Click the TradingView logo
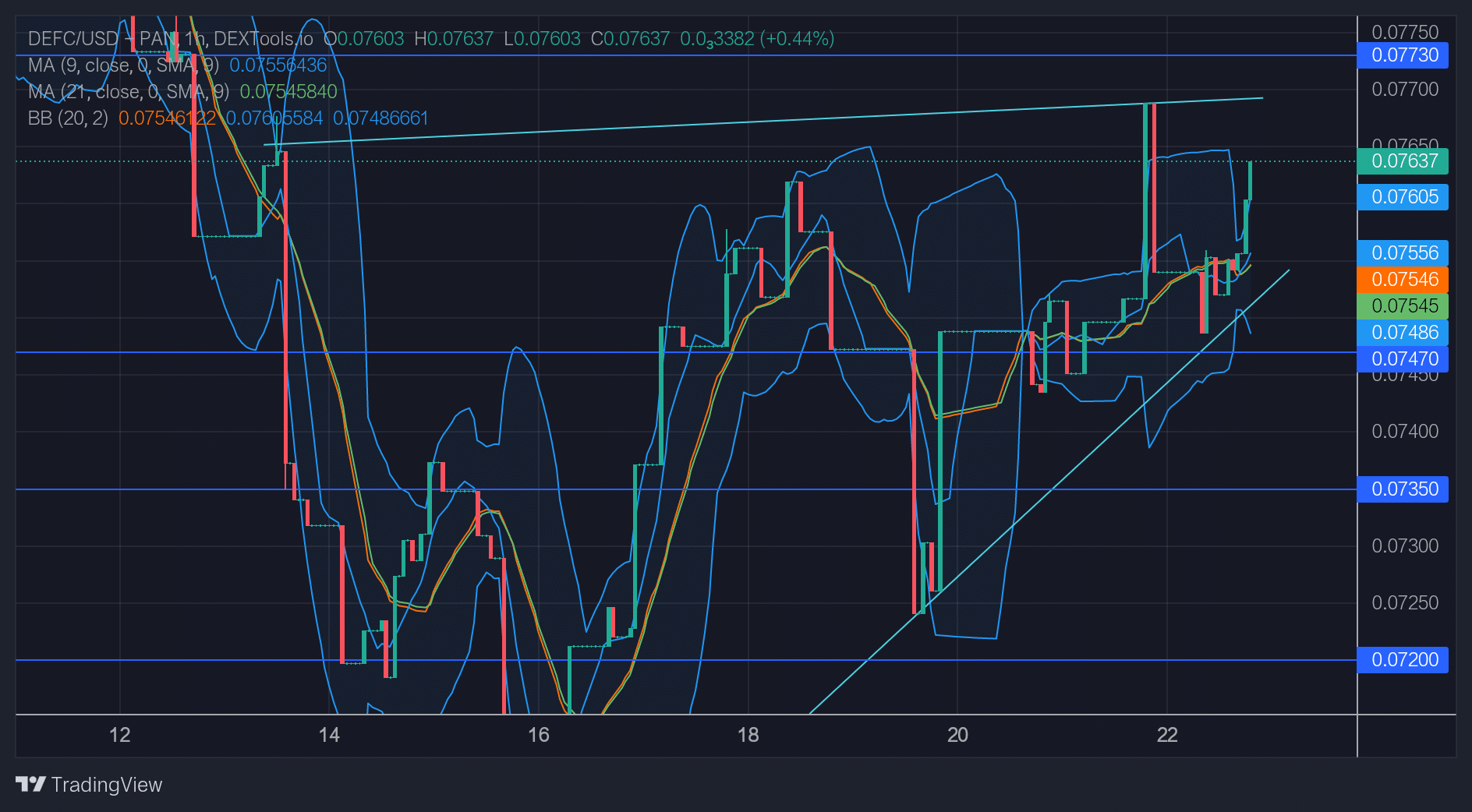 click(x=89, y=784)
